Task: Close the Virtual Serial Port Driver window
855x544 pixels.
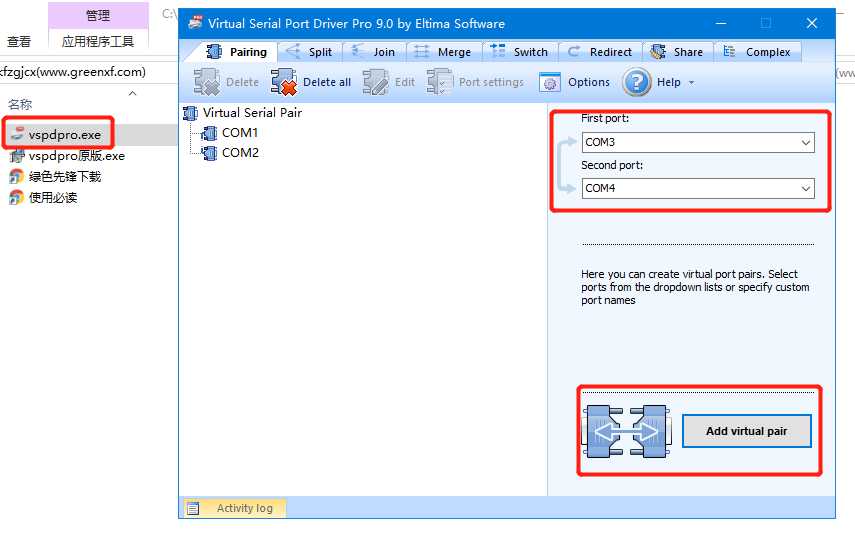Action: (x=811, y=23)
